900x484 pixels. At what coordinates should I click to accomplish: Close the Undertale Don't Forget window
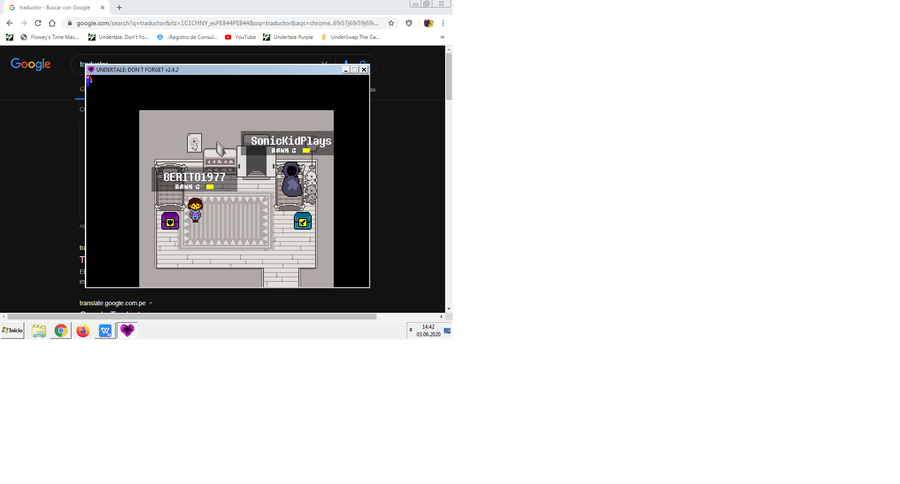[x=364, y=69]
